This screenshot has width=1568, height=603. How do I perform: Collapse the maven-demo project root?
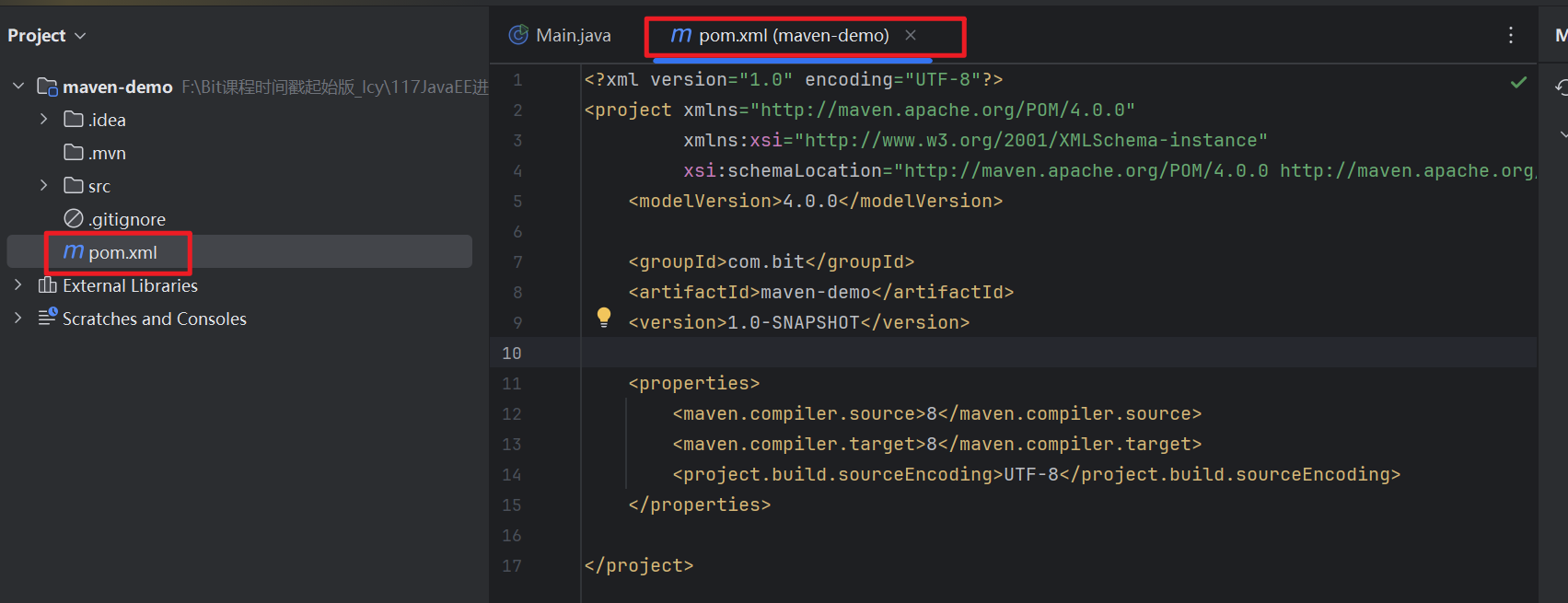pyautogui.click(x=18, y=87)
